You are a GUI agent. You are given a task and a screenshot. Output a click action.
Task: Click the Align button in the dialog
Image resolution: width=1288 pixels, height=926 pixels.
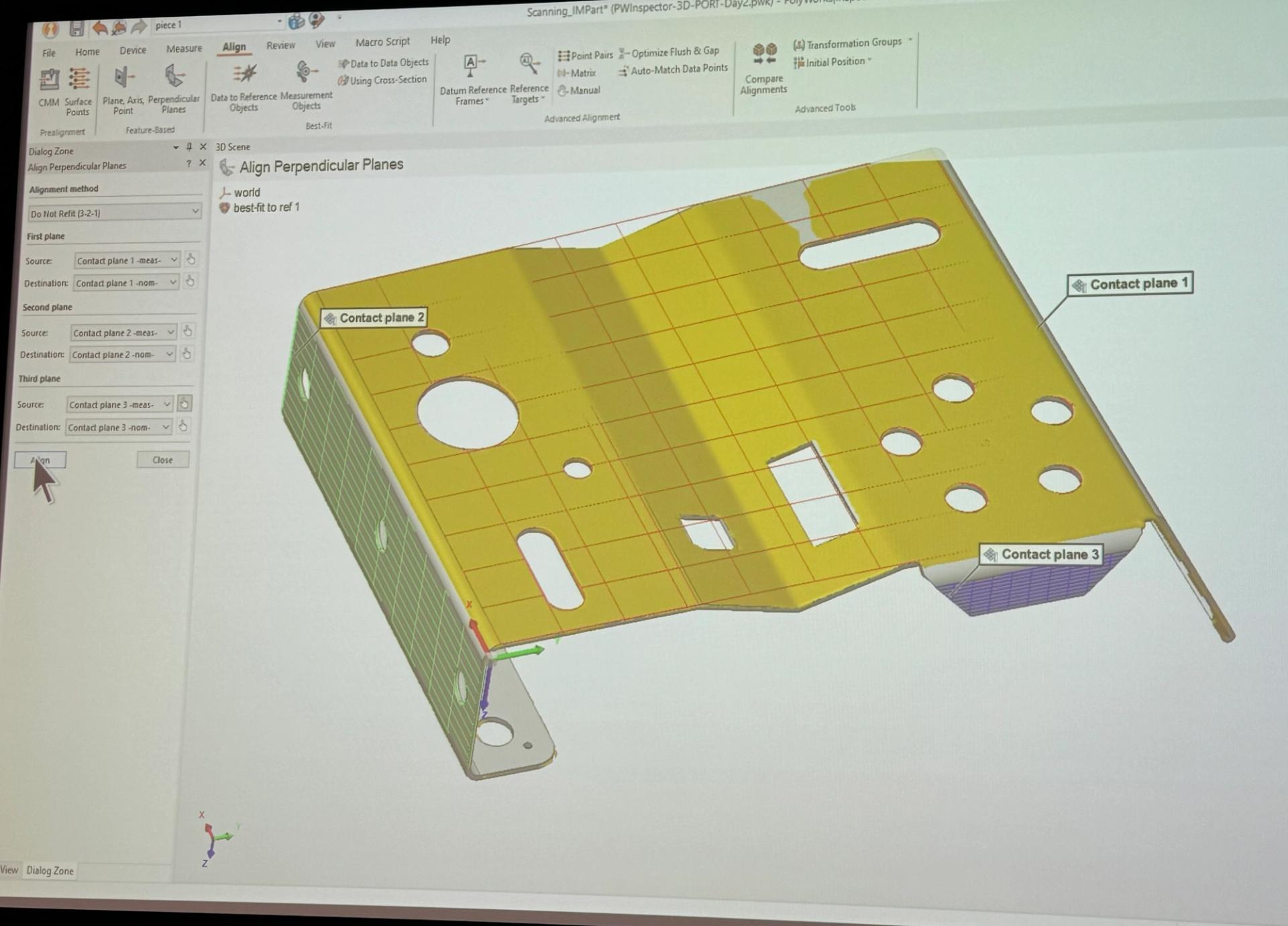tap(40, 460)
